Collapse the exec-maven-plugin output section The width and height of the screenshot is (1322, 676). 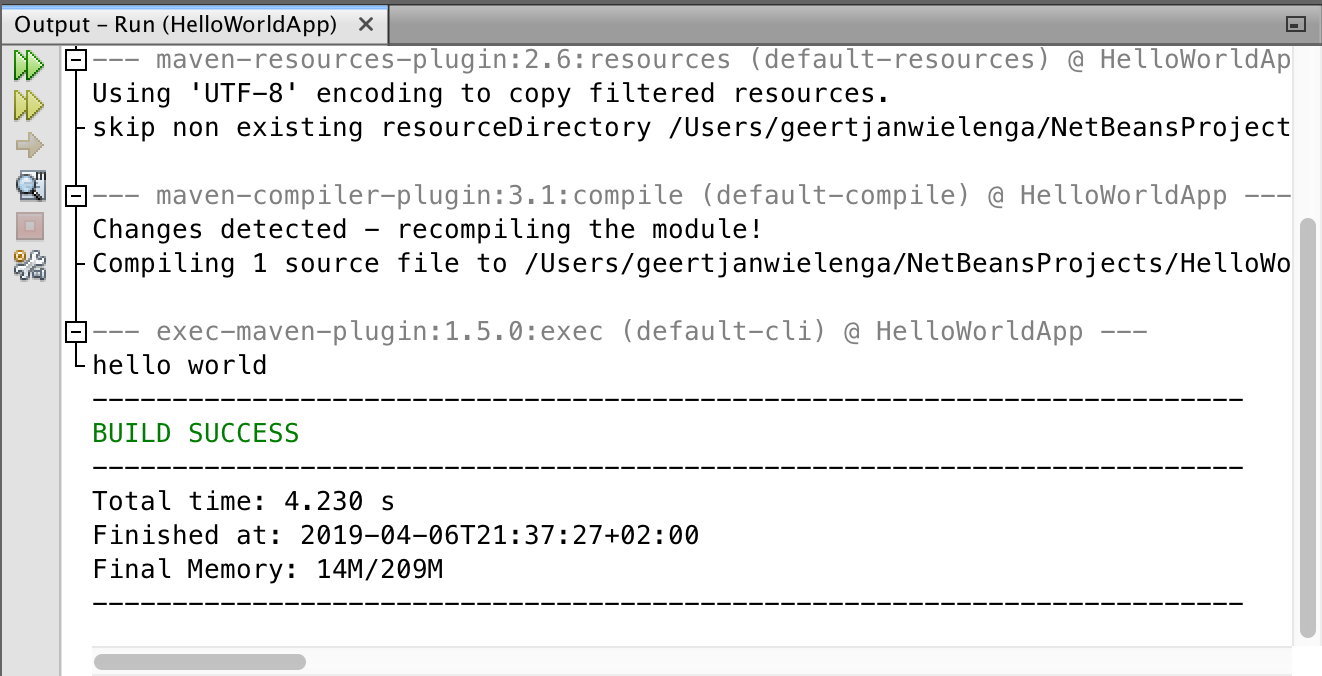point(76,332)
